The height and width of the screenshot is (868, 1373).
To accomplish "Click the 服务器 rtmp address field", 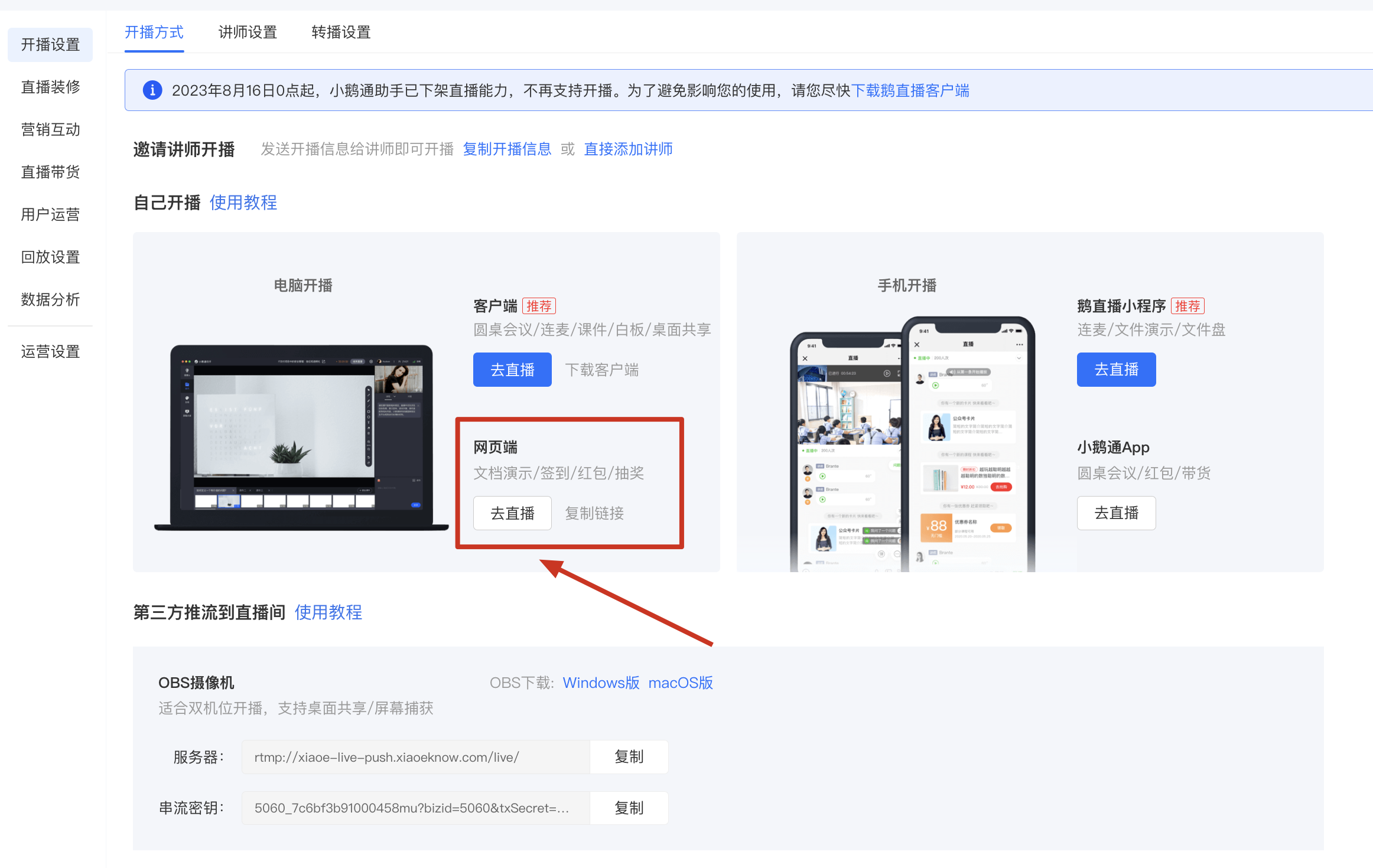I will click(x=415, y=757).
